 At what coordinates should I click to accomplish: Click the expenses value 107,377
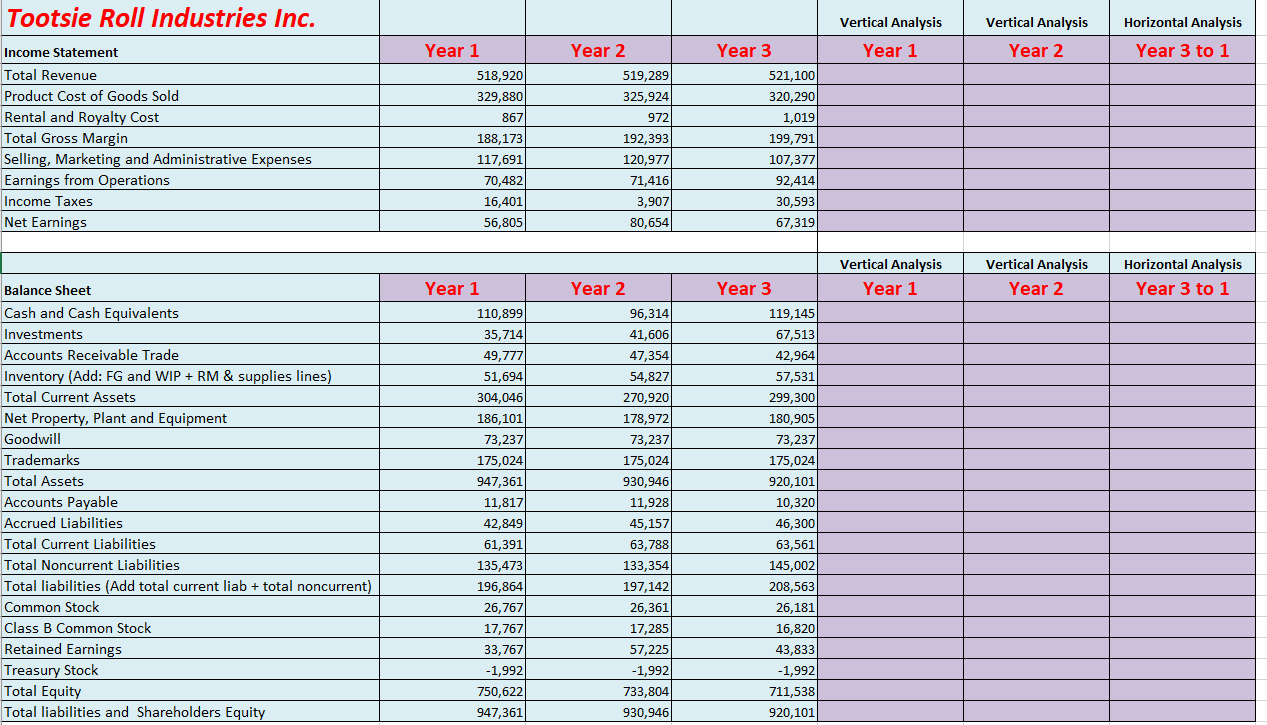point(744,159)
